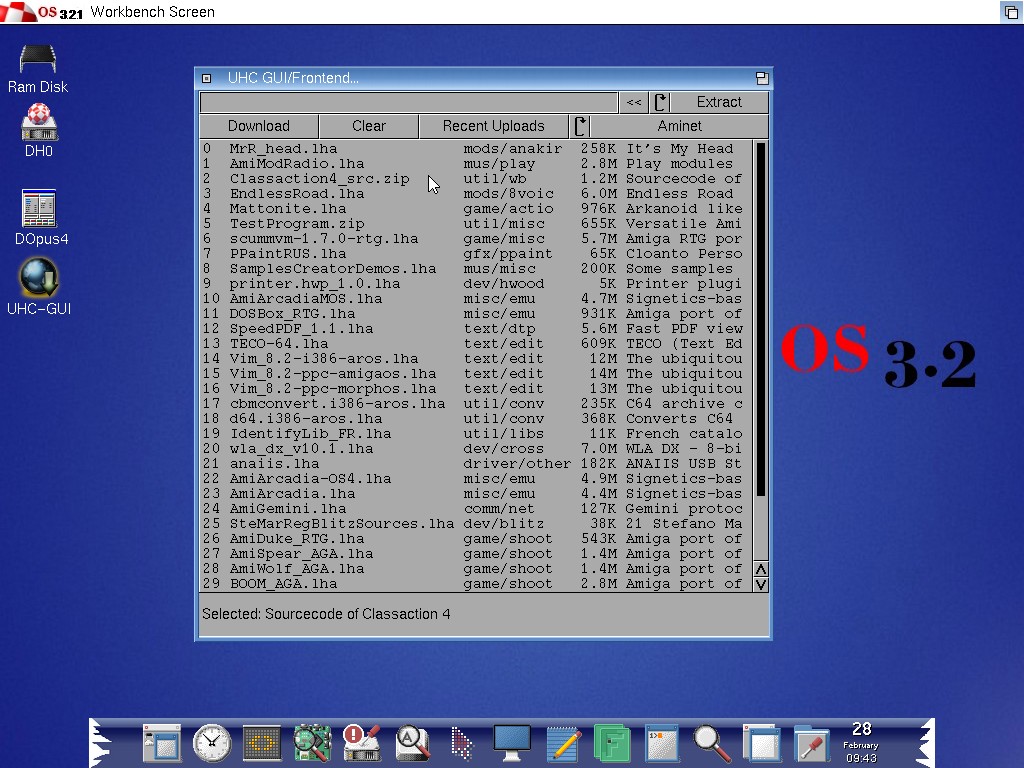This screenshot has width=1024, height=768.
Task: Click the Recent Uploads button
Action: pyautogui.click(x=493, y=126)
